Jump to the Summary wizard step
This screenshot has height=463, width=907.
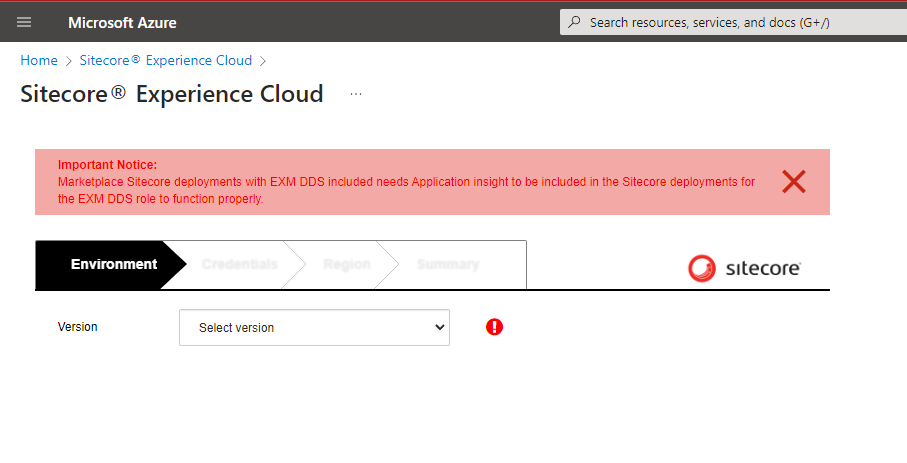tap(447, 265)
